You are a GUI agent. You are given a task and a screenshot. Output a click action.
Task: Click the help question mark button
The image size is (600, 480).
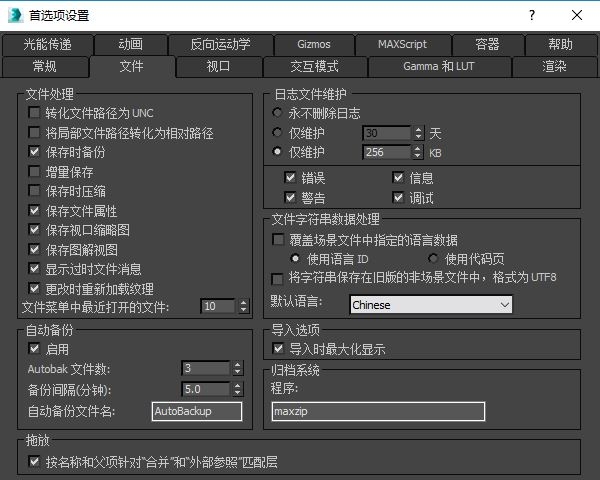click(532, 15)
